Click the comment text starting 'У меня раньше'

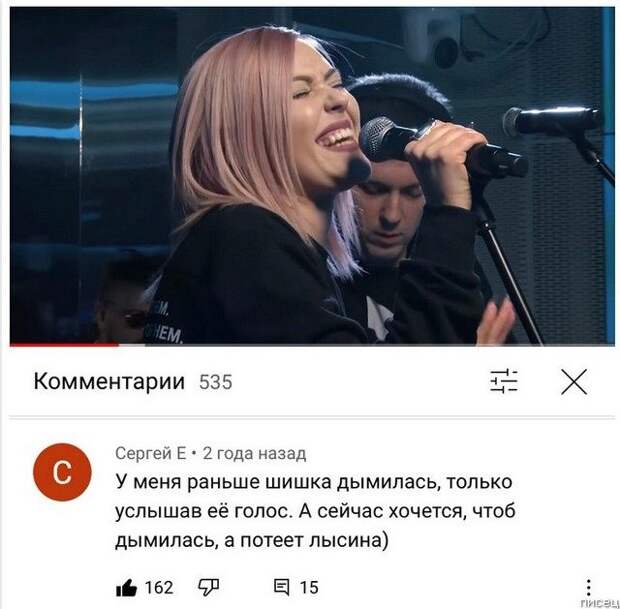316,511
